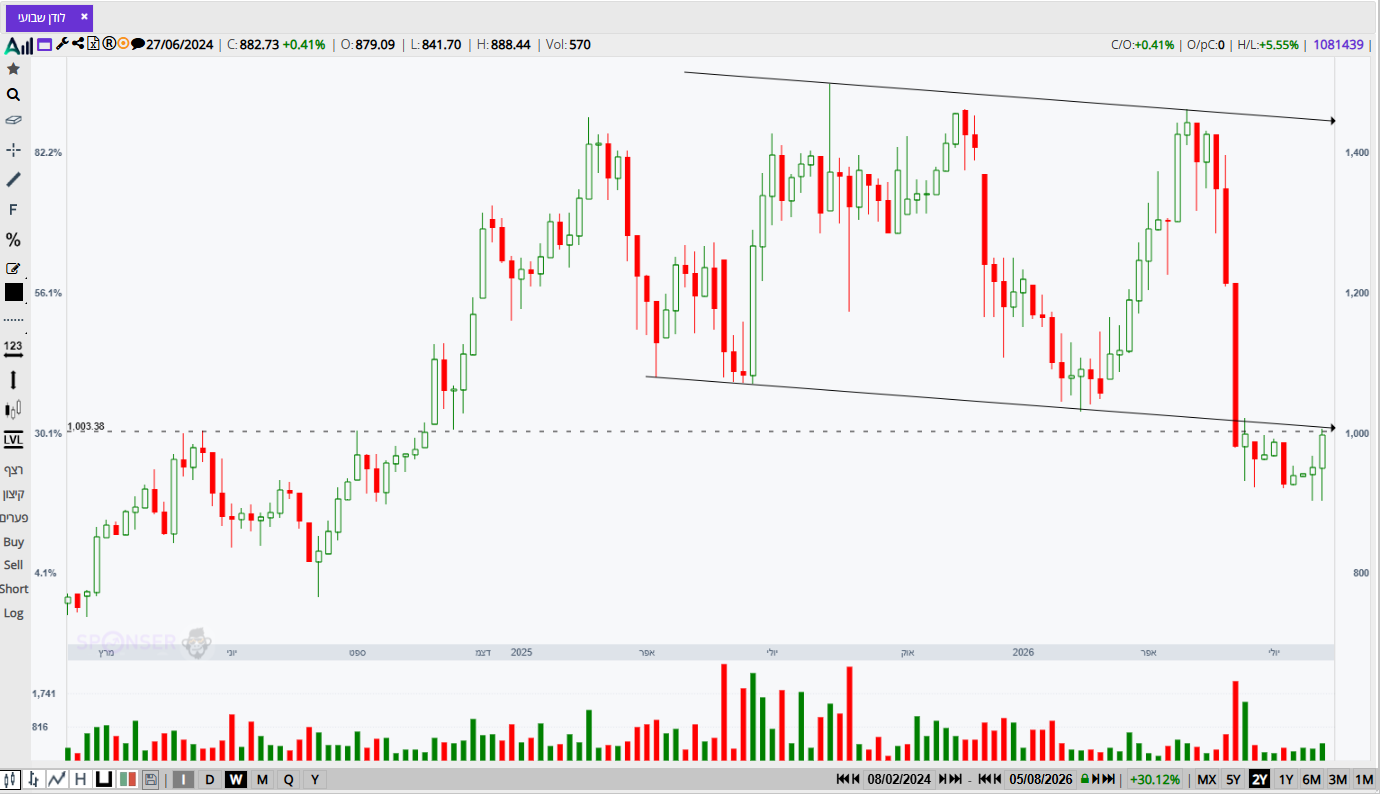
Task: Click the registered R symbol icon
Action: (x=109, y=44)
